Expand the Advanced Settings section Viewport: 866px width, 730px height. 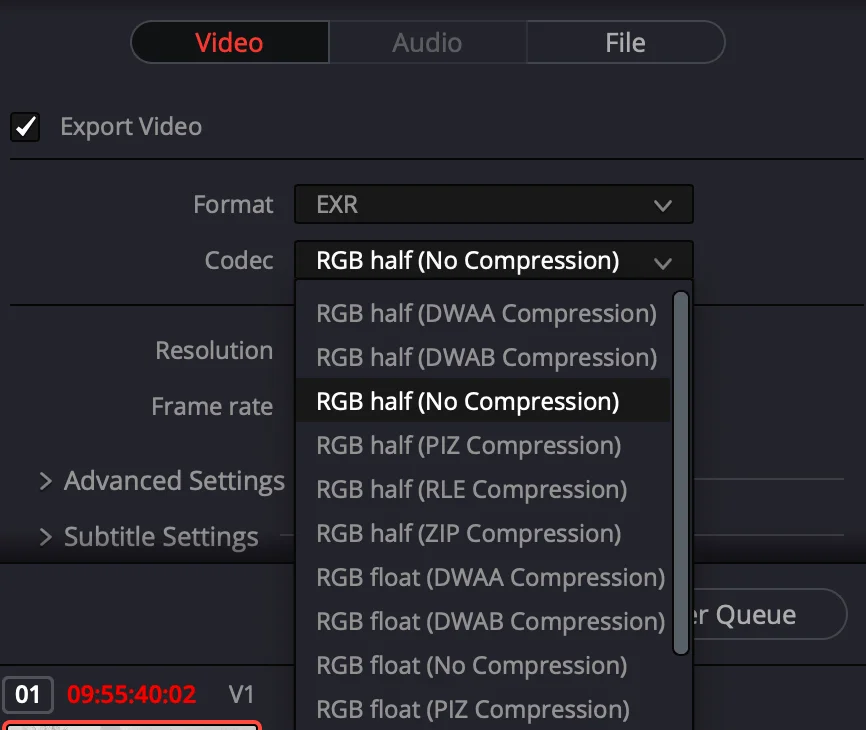[x=161, y=481]
